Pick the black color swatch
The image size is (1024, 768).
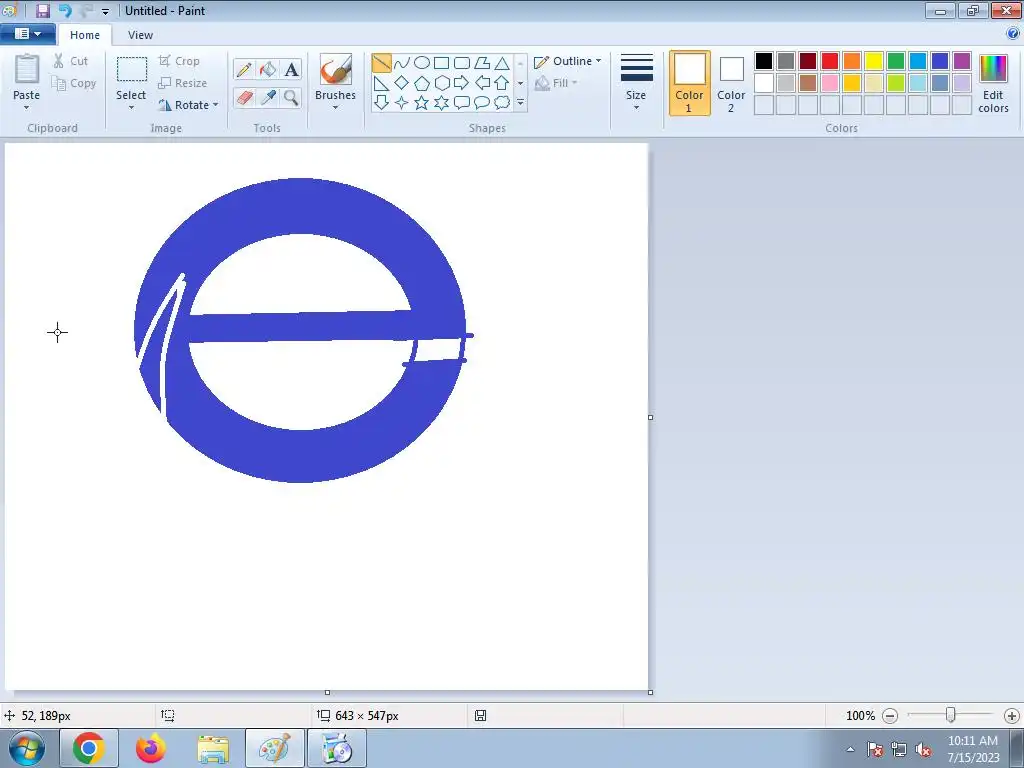(764, 61)
